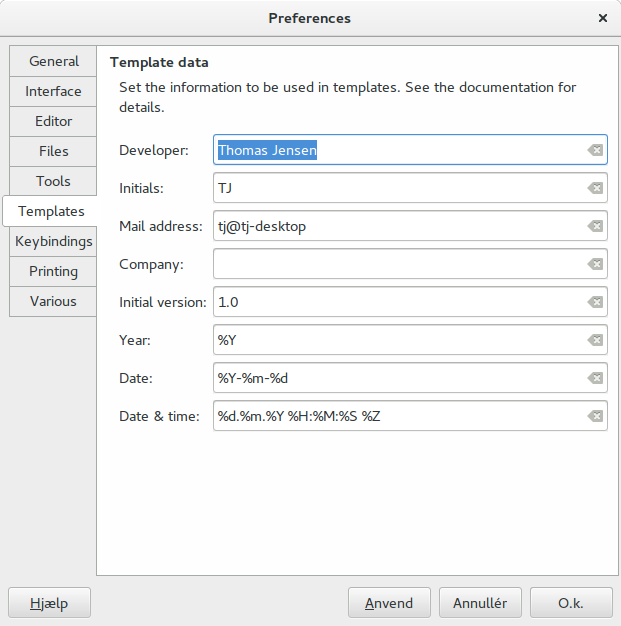Select the Editor tab

(53, 121)
